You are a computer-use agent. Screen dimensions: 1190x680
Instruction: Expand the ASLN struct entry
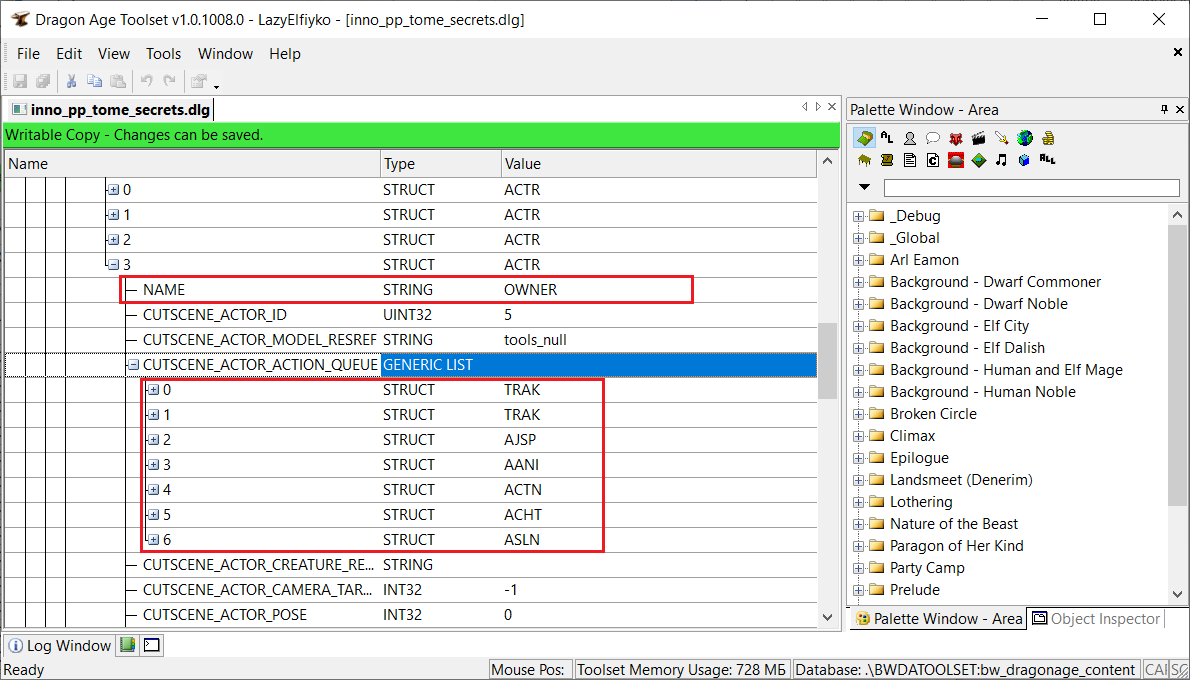click(153, 540)
